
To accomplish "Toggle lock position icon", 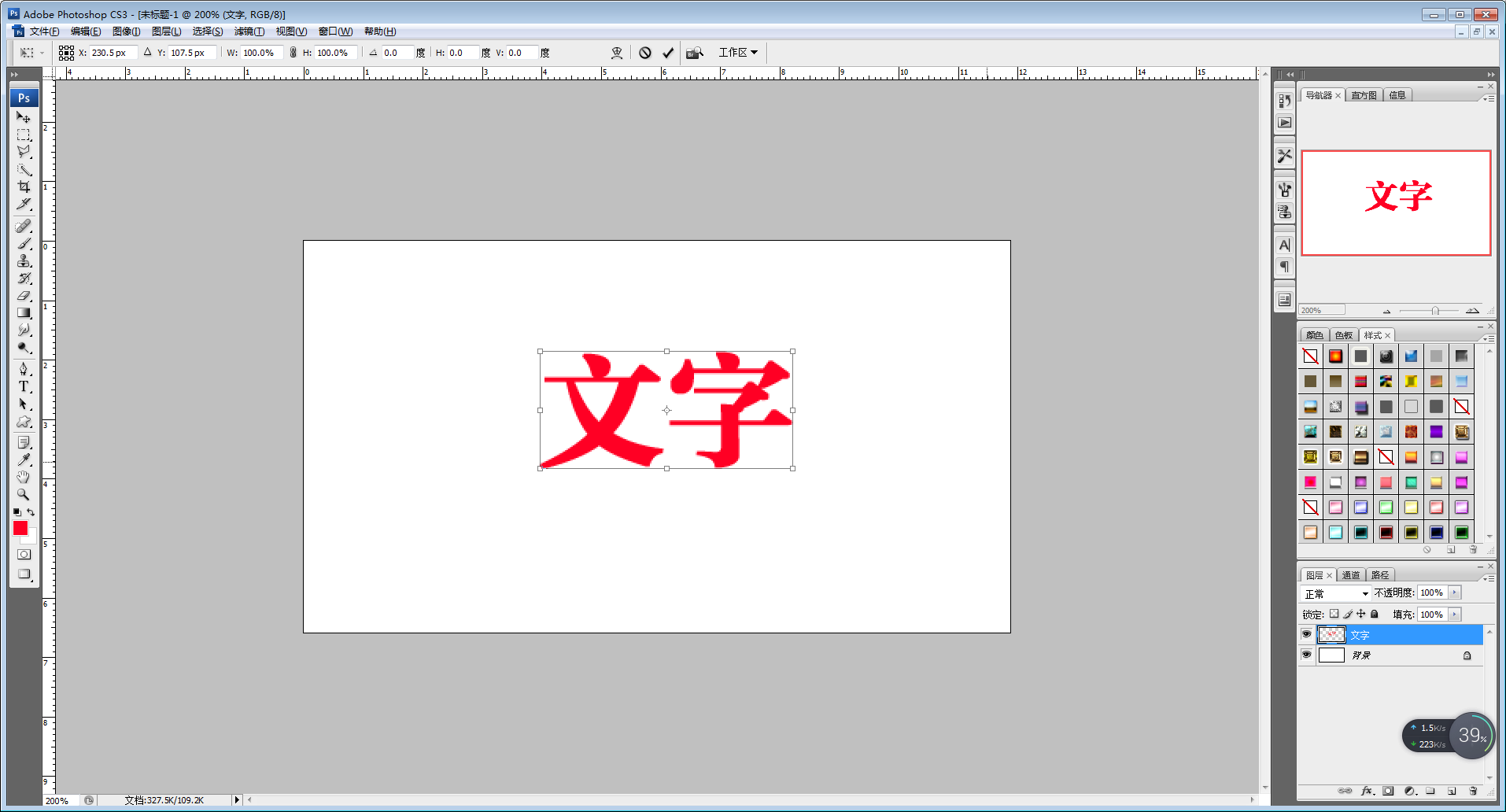I will (1361, 614).
